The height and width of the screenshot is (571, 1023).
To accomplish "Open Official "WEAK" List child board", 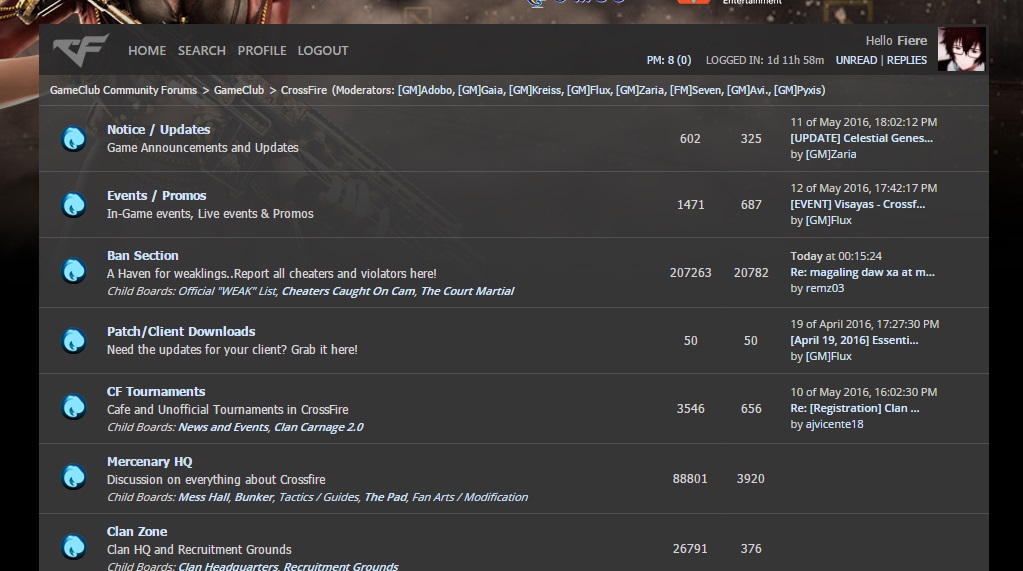I will [x=228, y=291].
